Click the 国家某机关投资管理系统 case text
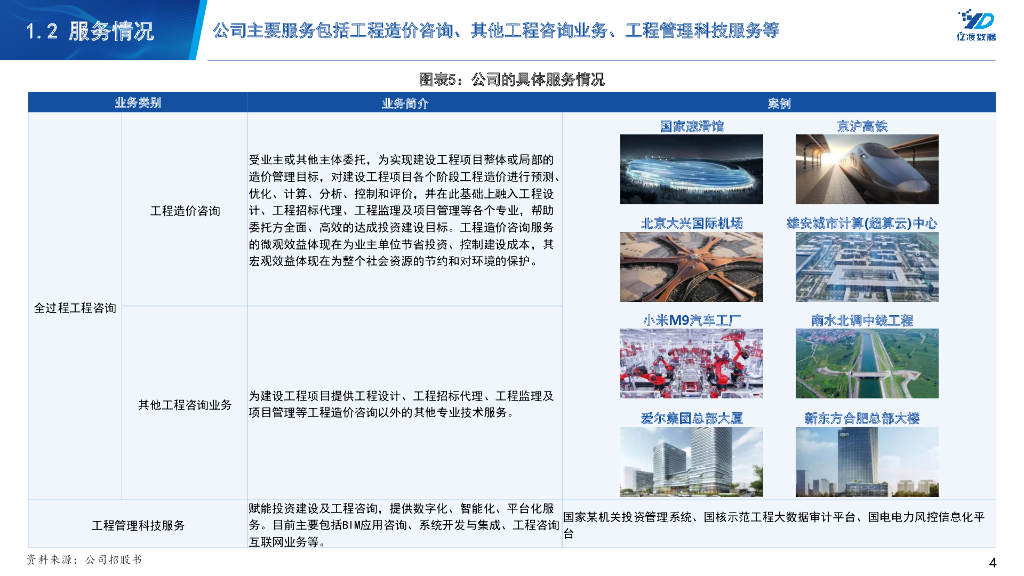1024x576 pixels. 775,525
